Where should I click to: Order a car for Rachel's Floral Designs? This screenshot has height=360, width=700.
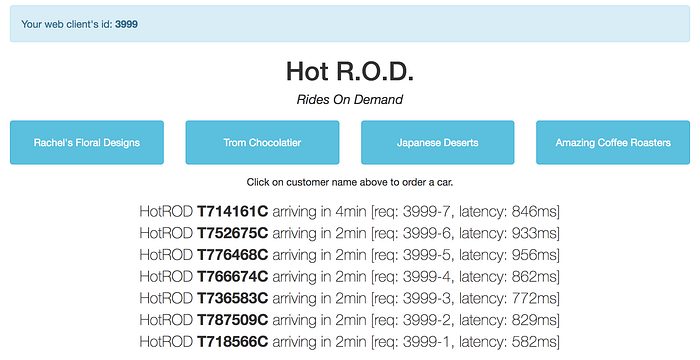(x=87, y=142)
